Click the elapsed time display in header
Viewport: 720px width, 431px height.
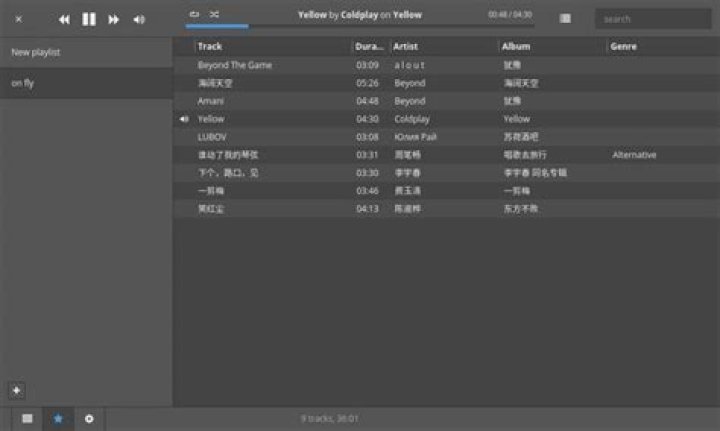click(x=510, y=14)
